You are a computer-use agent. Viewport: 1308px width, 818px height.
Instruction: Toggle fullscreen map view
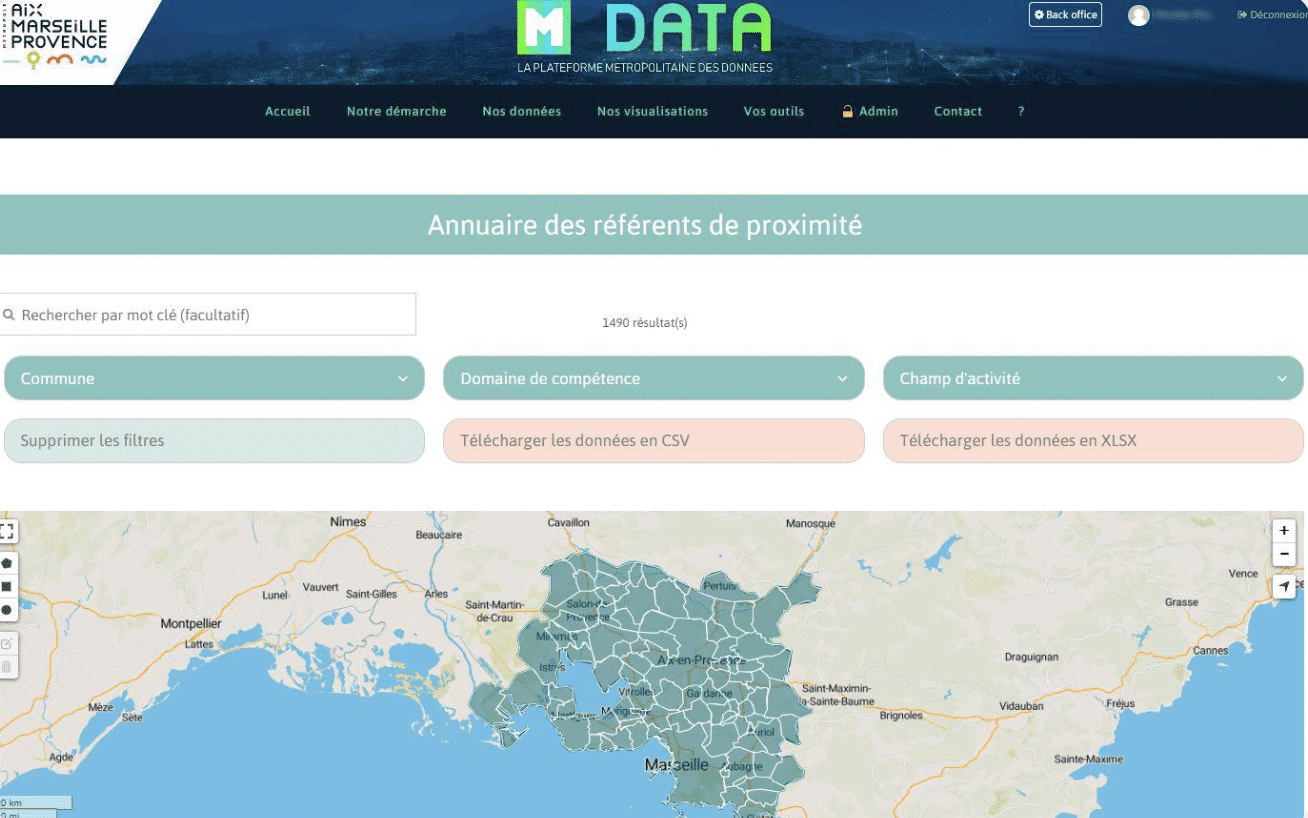pos(7,531)
